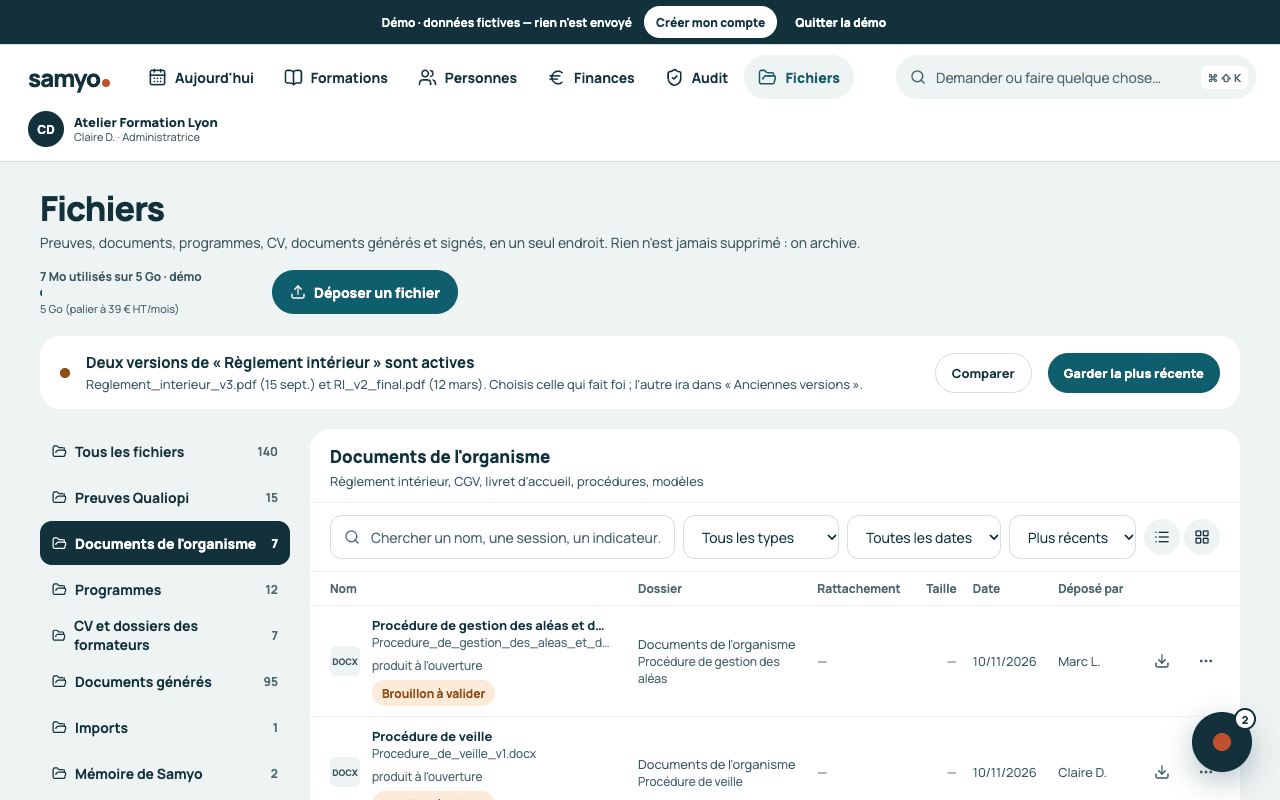The height and width of the screenshot is (800, 1280).
Task: Go to the Audit menu
Action: click(x=697, y=77)
